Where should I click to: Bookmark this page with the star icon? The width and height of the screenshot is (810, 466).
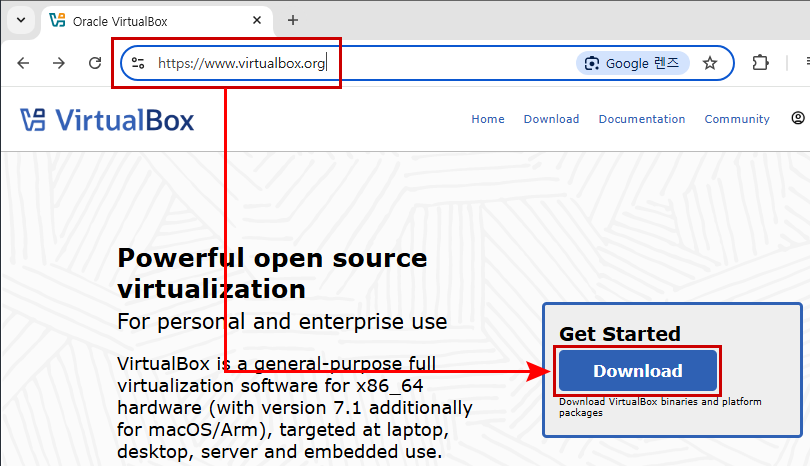710,63
